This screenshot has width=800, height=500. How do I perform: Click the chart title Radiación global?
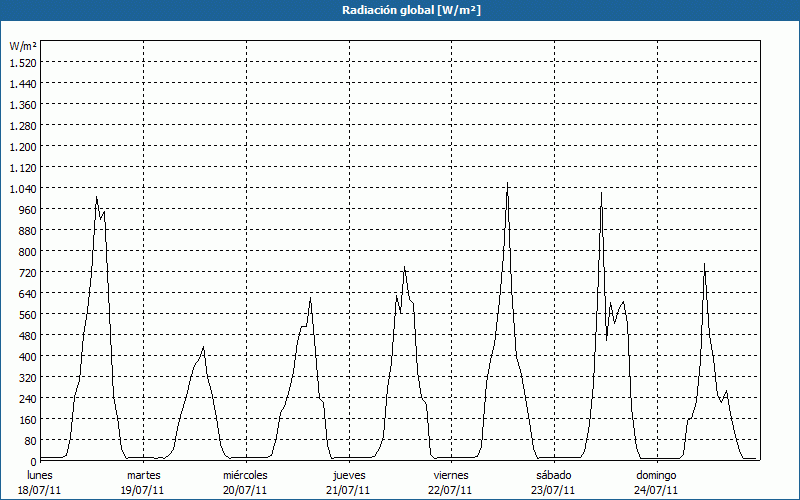click(400, 10)
